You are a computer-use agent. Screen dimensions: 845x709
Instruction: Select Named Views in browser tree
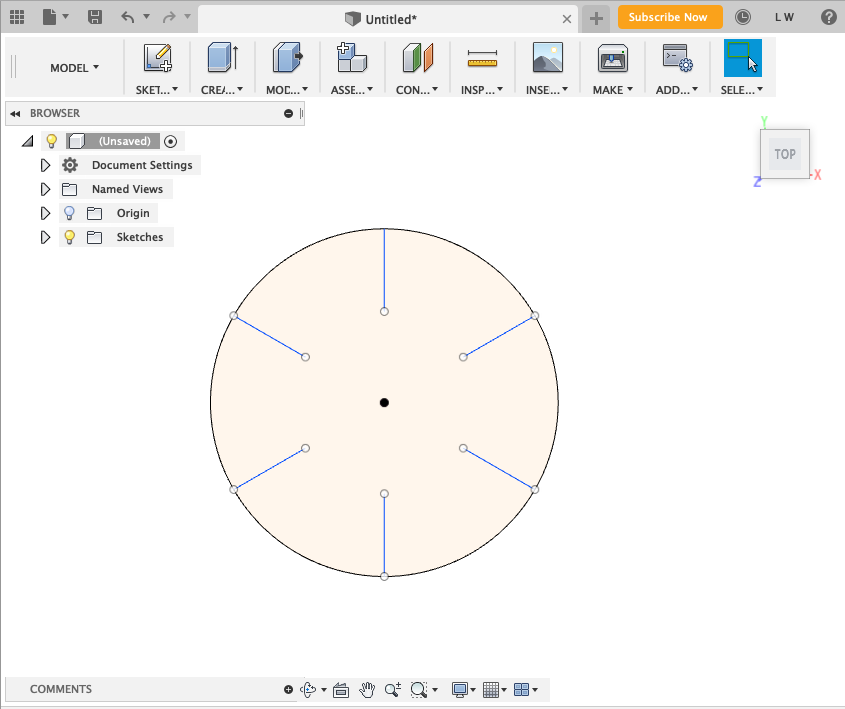point(127,189)
